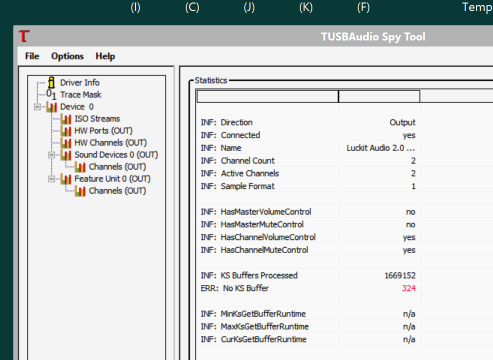The width and height of the screenshot is (493, 360).
Task: Click the Output value
Action: (x=402, y=122)
